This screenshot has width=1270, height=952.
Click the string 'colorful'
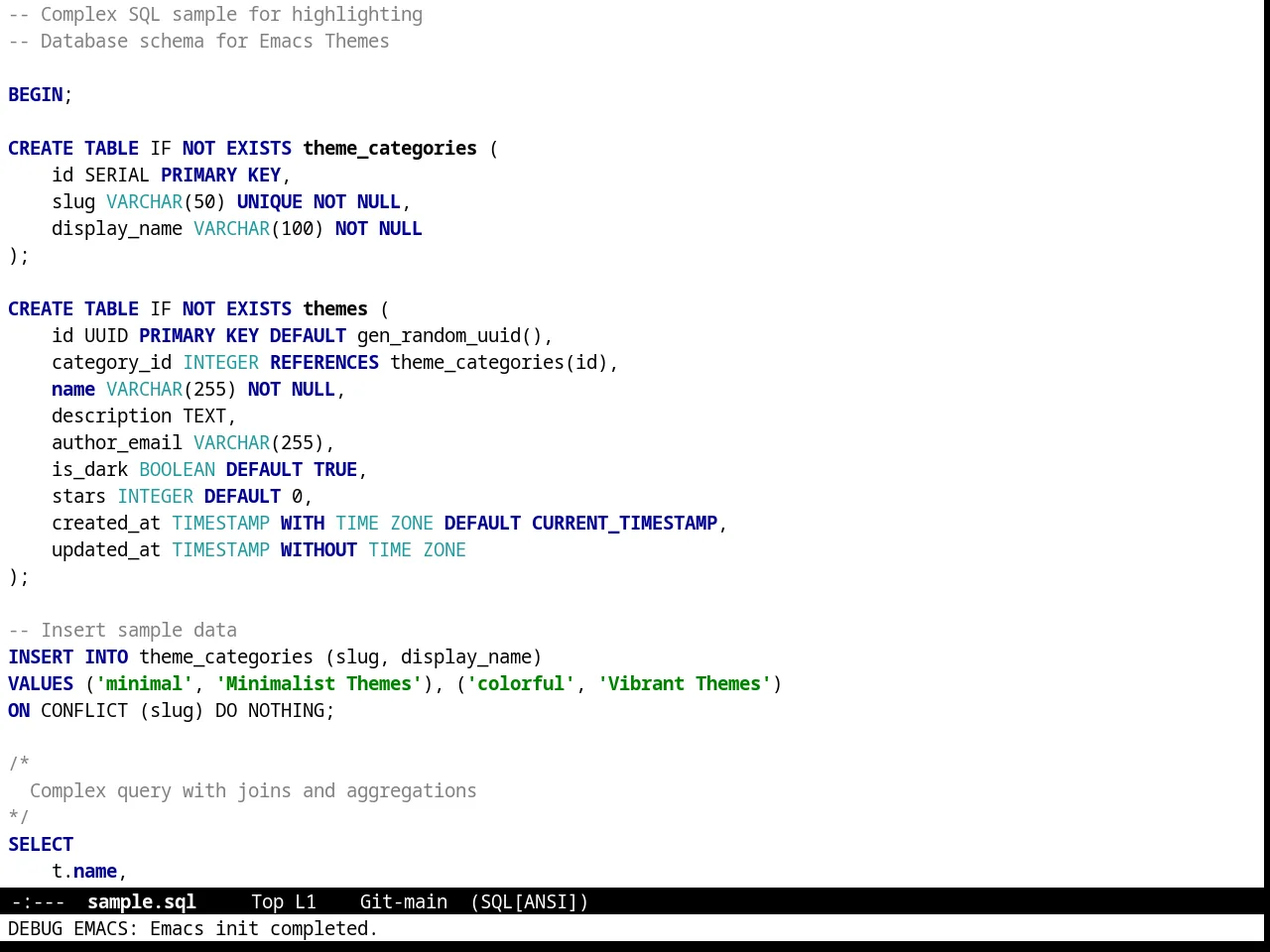(x=521, y=683)
